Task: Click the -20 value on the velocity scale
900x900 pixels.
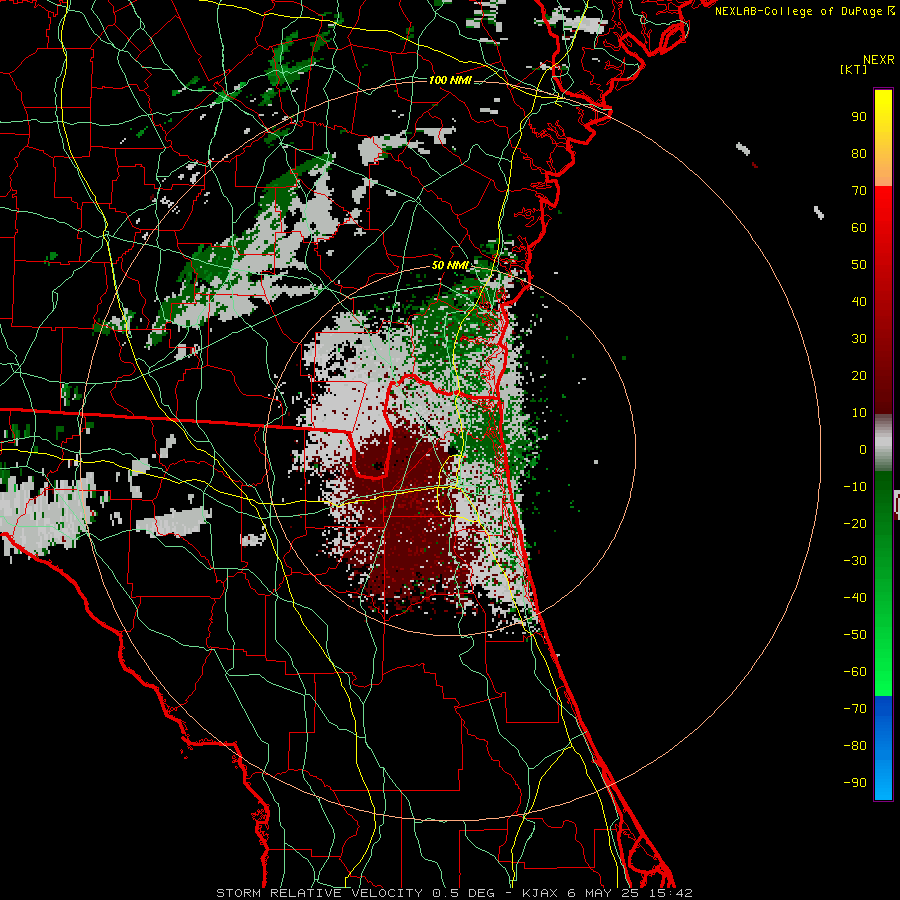Action: coord(855,524)
